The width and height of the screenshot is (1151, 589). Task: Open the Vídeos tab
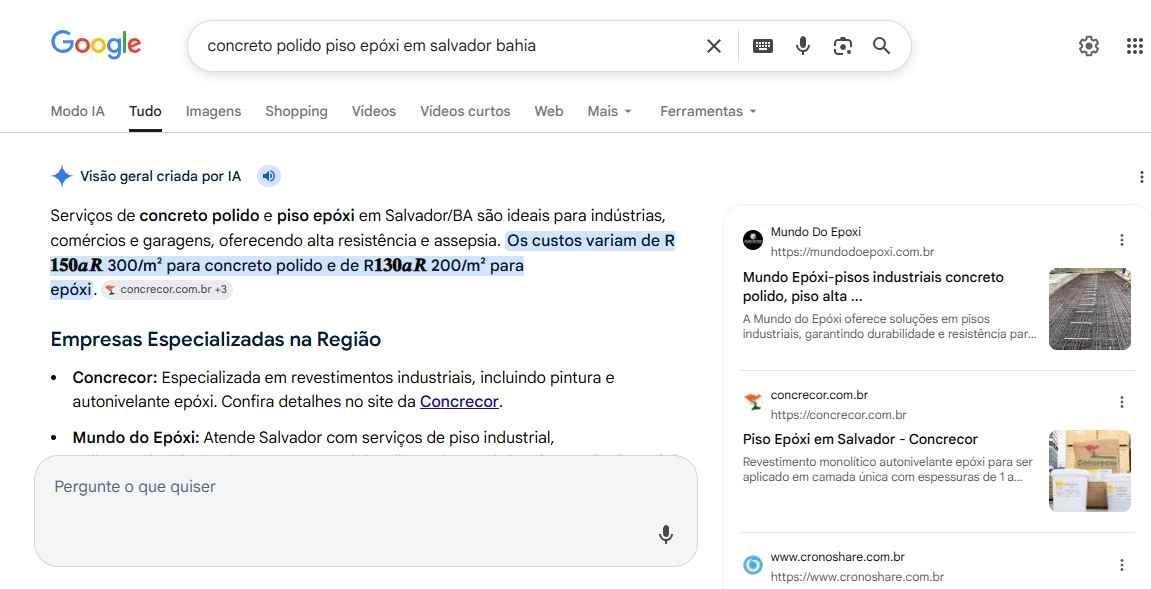coord(374,112)
